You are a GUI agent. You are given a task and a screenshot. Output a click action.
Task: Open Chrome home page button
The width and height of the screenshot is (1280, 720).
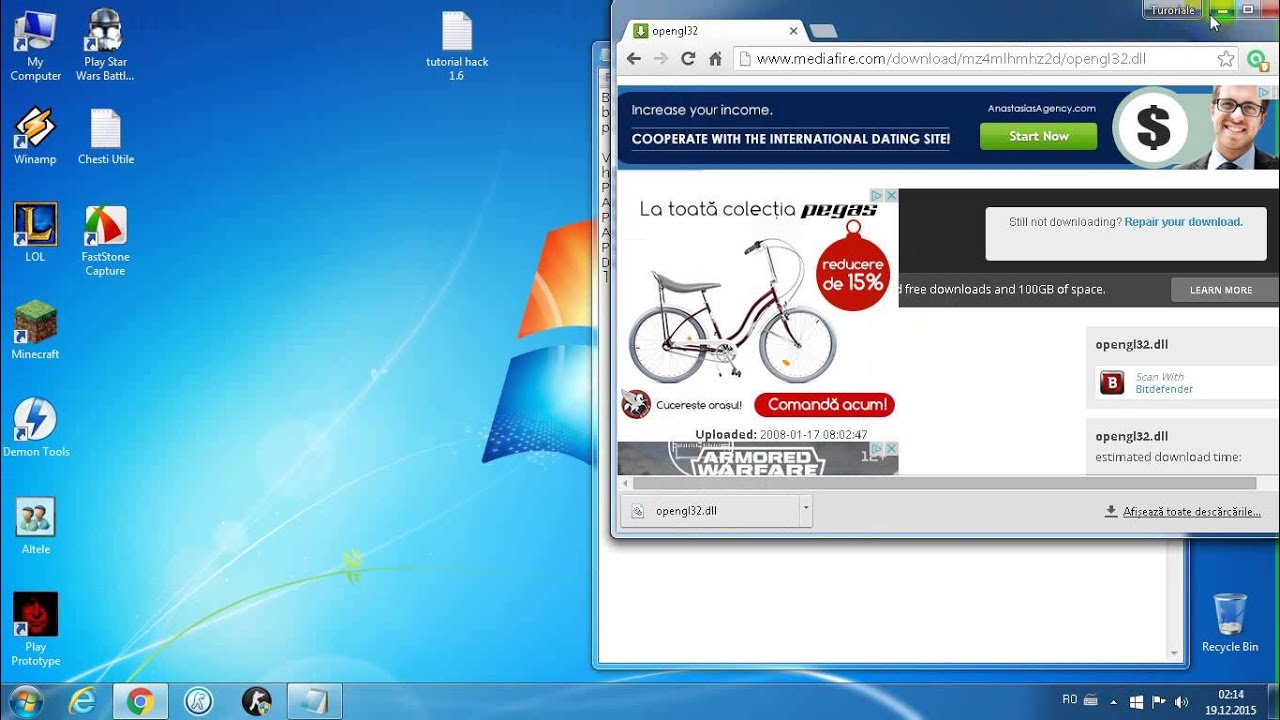pos(715,59)
